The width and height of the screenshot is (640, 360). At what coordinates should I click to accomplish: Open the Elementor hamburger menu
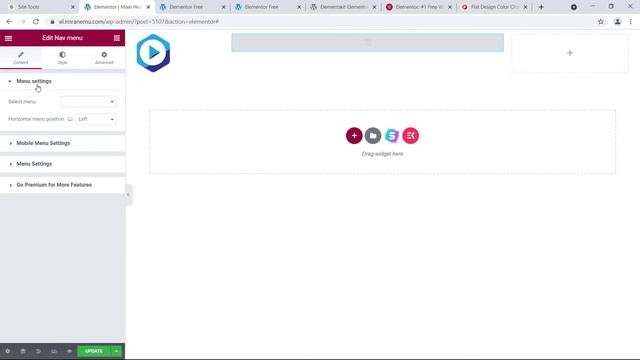click(9, 38)
